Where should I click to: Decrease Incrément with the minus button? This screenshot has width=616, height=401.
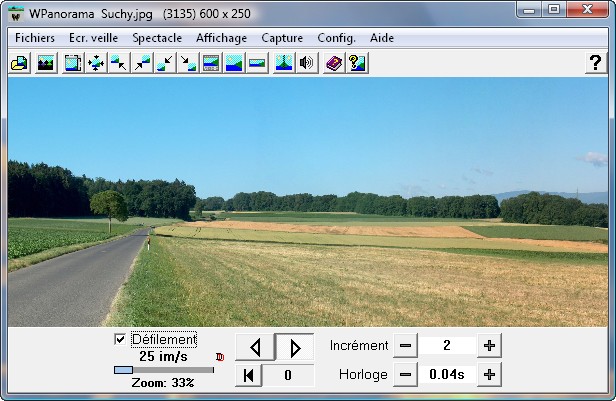pos(405,346)
